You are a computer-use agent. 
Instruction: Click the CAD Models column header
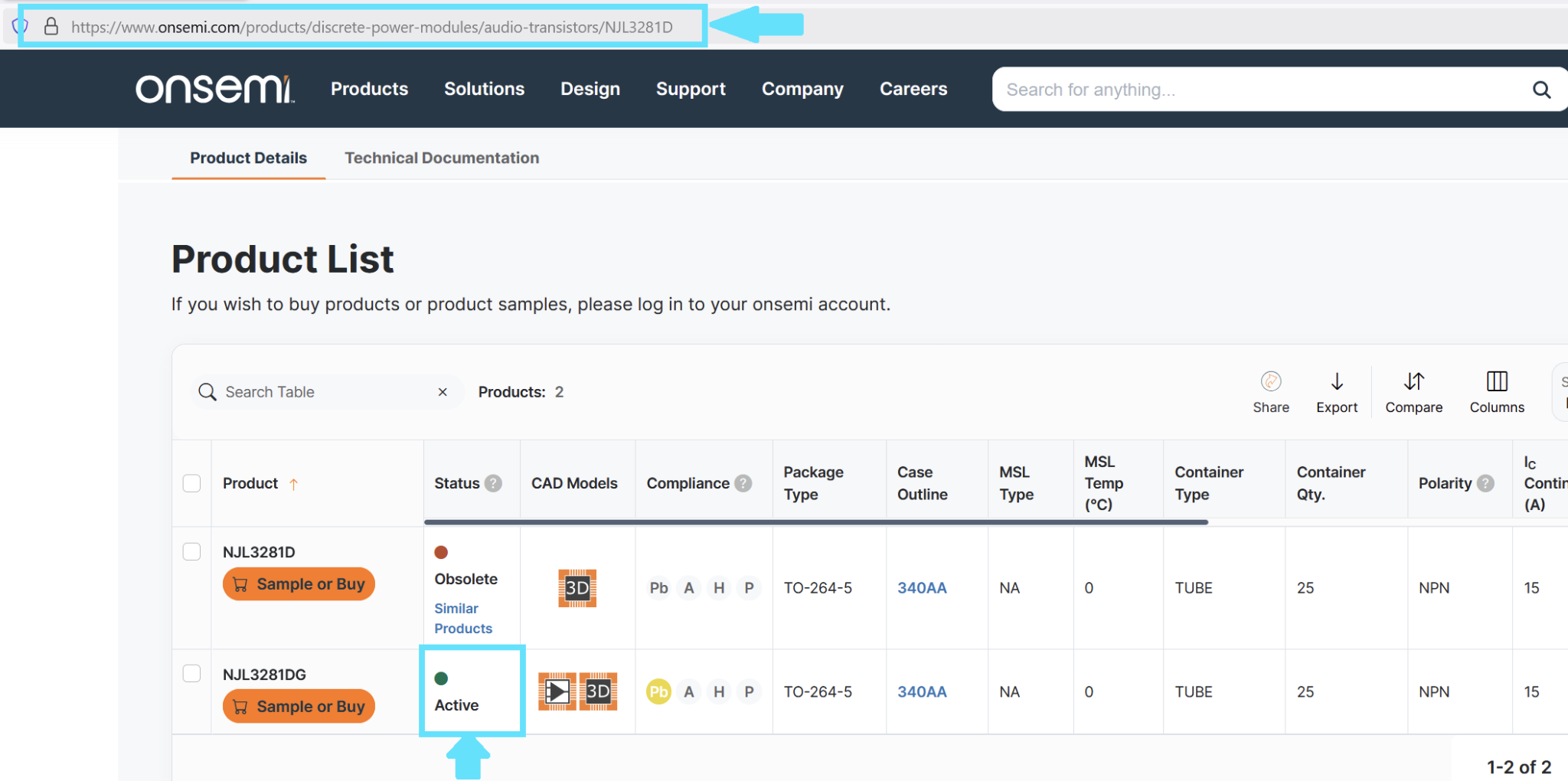tap(574, 483)
